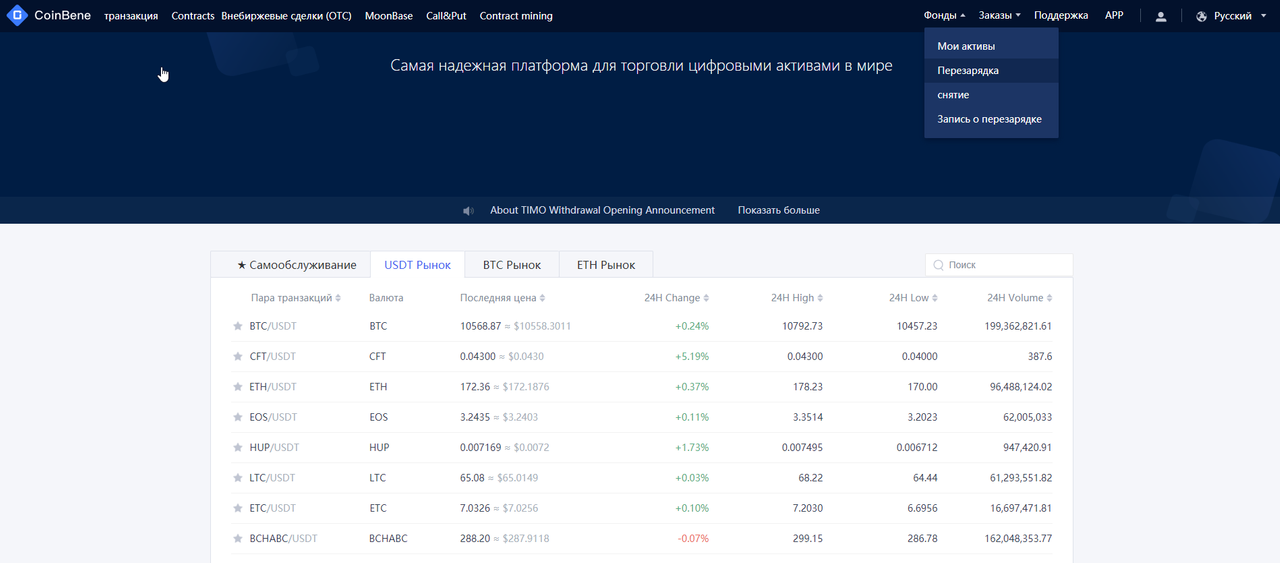Open the LTC/USDT trading pair
This screenshot has height=563, width=1280.
click(x=272, y=478)
